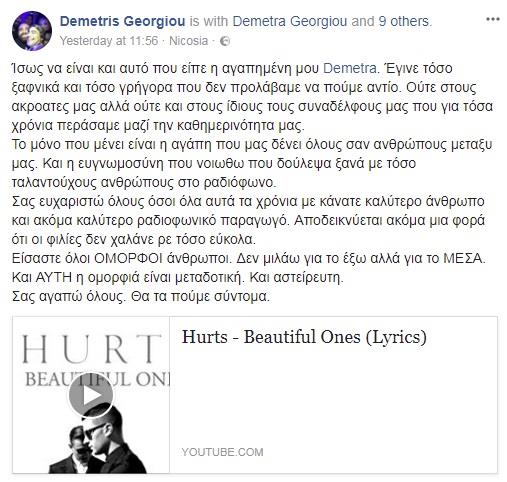Open Demetra Georgiou tagged profile link
Viewport: 507px width, 482px height.
290,21
